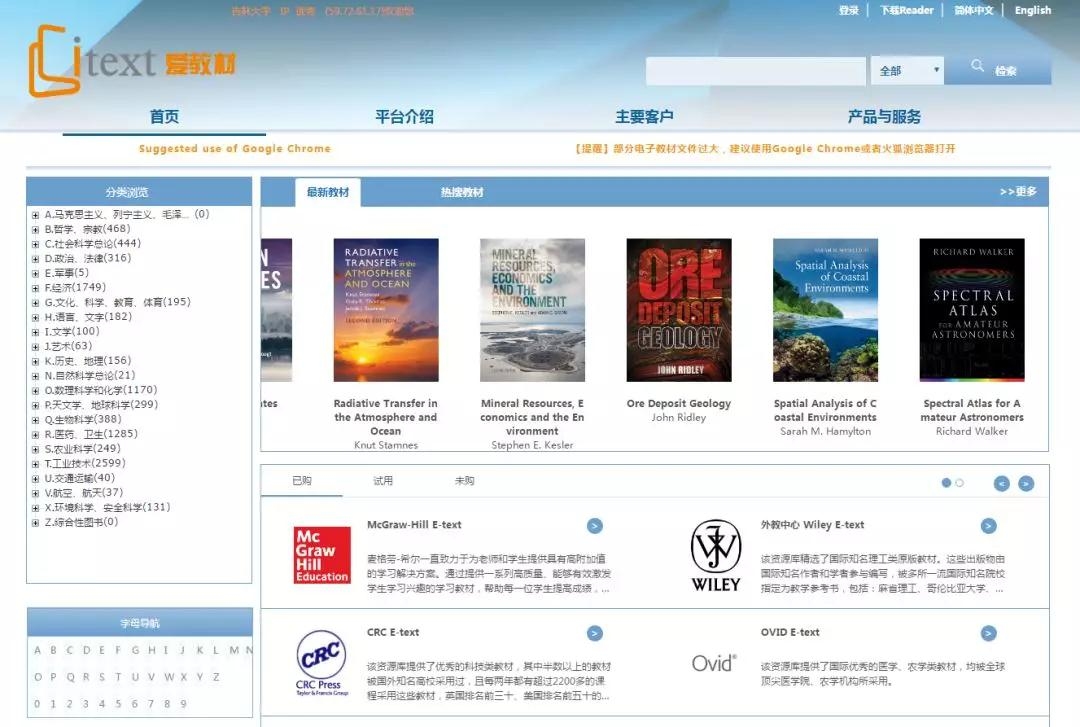This screenshot has height=727, width=1080.
Task: Click inside the search input field
Action: pos(755,70)
